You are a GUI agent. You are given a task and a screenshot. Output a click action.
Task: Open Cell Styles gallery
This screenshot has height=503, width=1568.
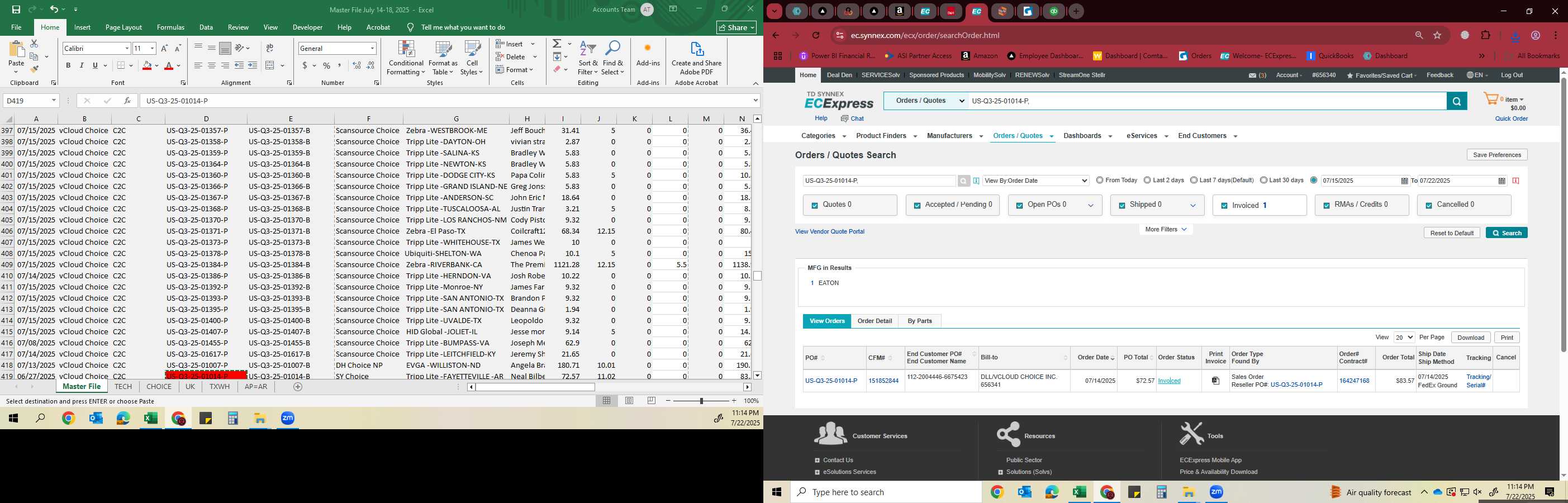point(472,59)
